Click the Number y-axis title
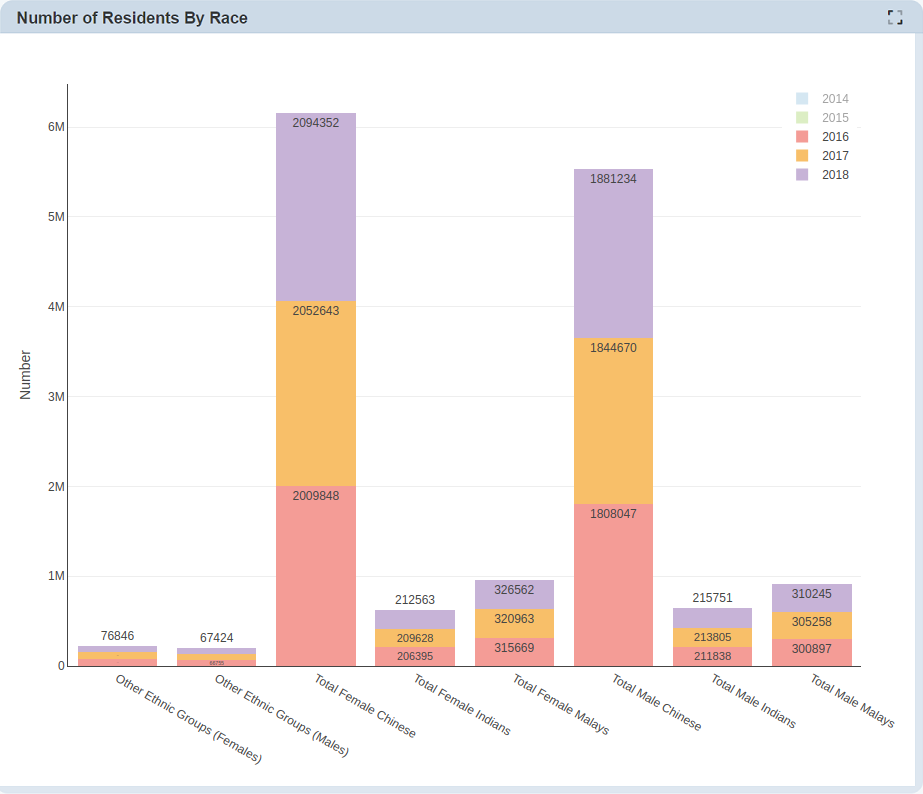The image size is (923, 794). click(x=26, y=375)
